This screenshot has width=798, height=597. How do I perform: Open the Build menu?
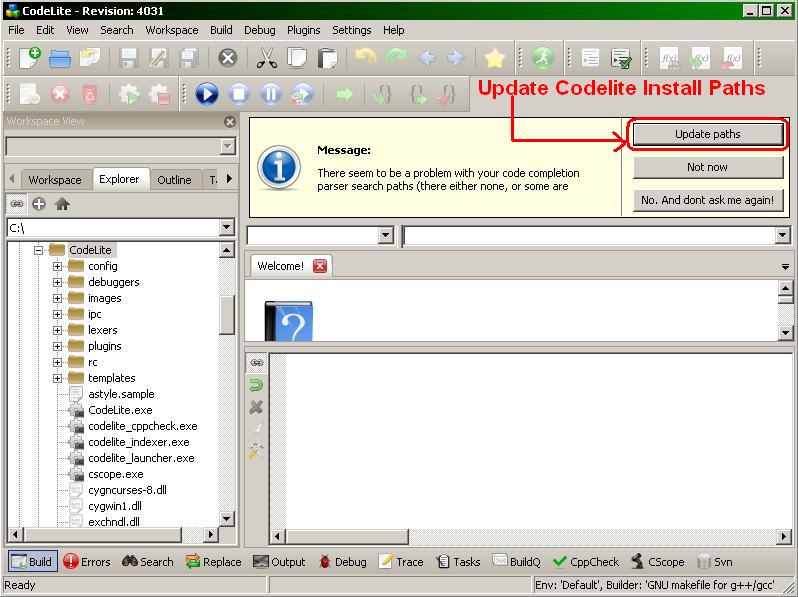pos(221,30)
